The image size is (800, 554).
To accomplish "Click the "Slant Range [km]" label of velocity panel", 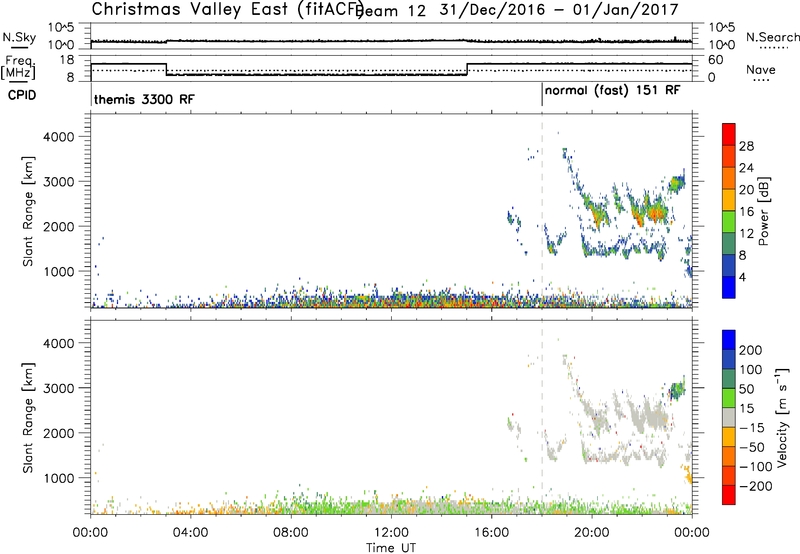I will pos(28,418).
